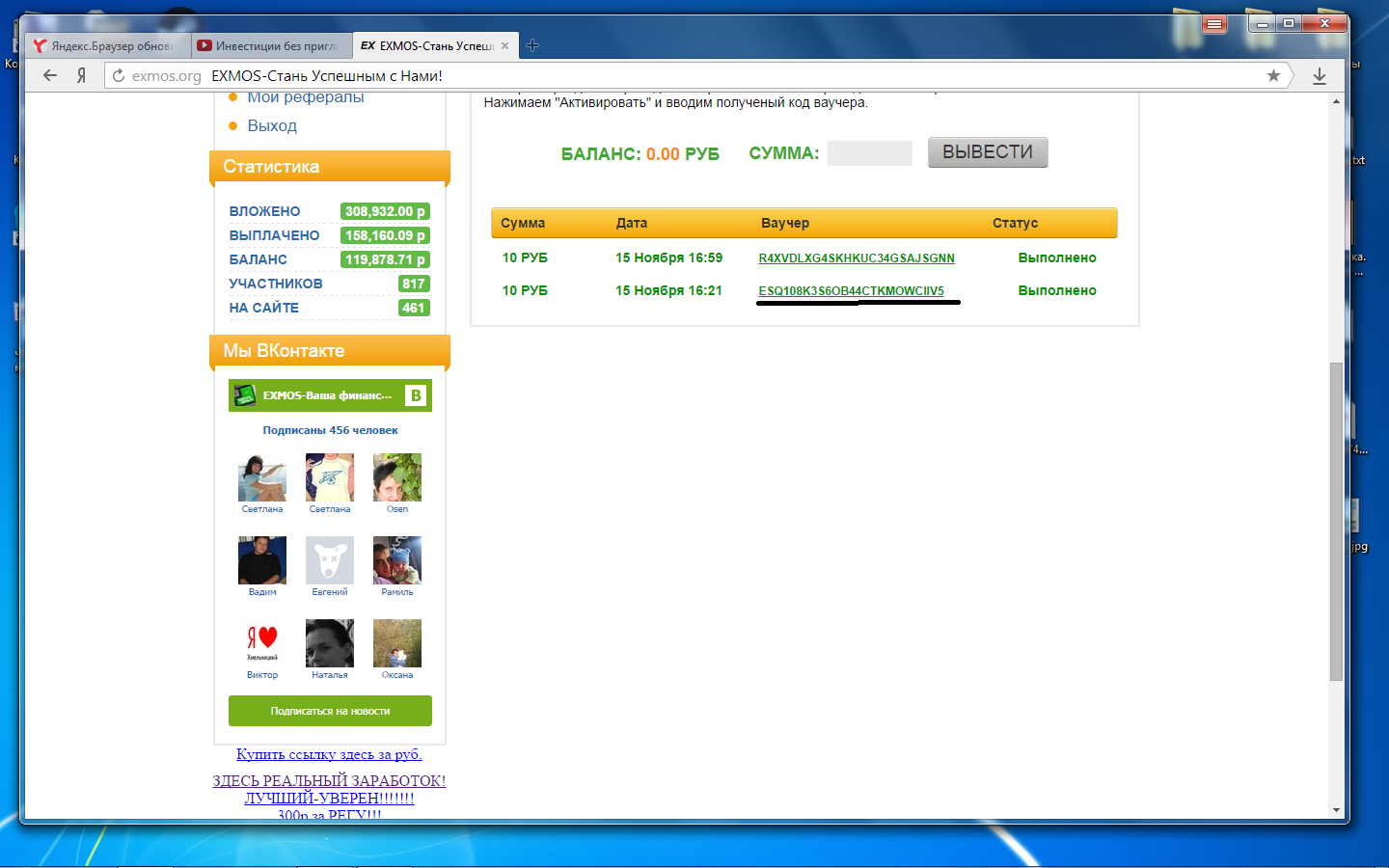This screenshot has height=868, width=1389.
Task: Select the EXMOS-Стань Успешным tab
Action: 435,45
